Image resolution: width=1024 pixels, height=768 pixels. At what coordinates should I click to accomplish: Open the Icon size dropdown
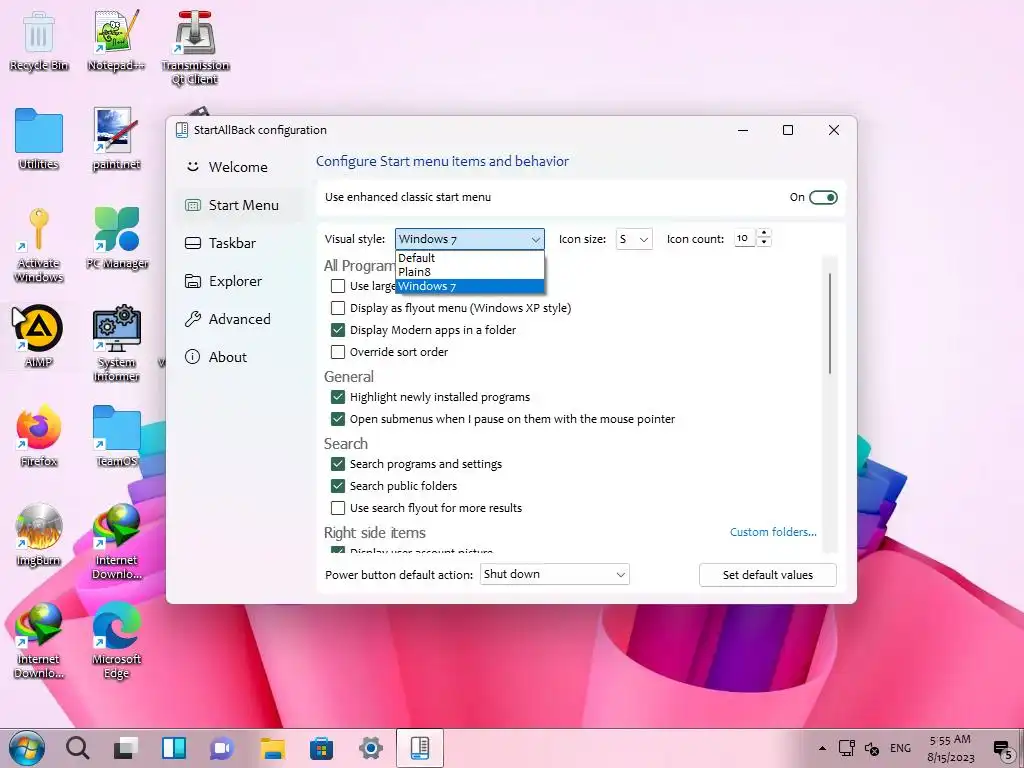633,239
